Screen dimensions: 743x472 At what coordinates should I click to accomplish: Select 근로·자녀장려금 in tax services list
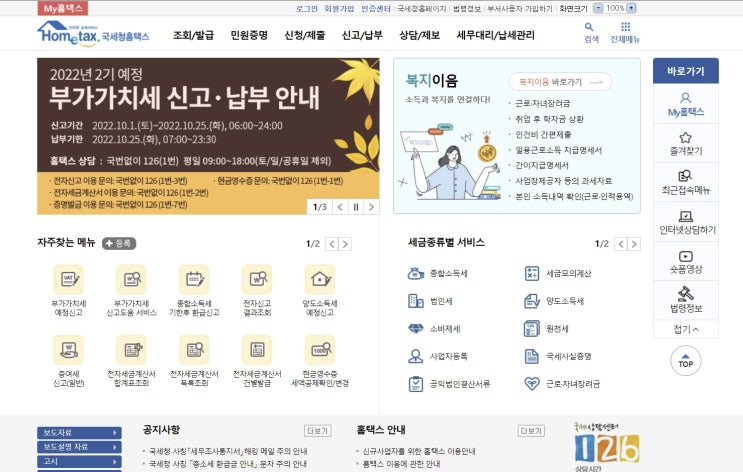click(x=562, y=384)
